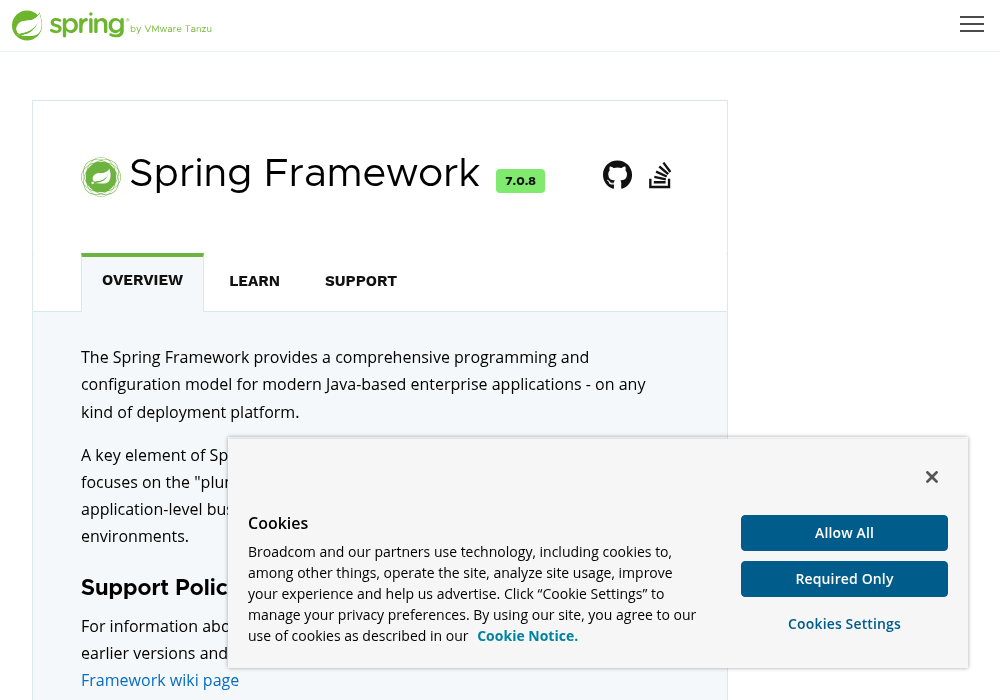Click the Spring Framework project leaf icon
The height and width of the screenshot is (700, 1000).
coord(101,177)
